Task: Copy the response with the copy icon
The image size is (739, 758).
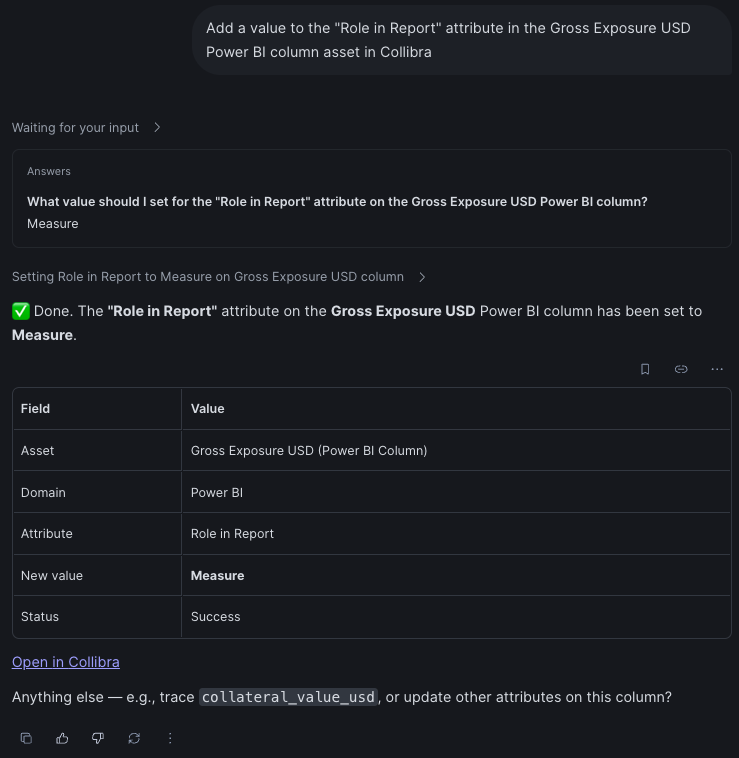Action: tap(26, 738)
